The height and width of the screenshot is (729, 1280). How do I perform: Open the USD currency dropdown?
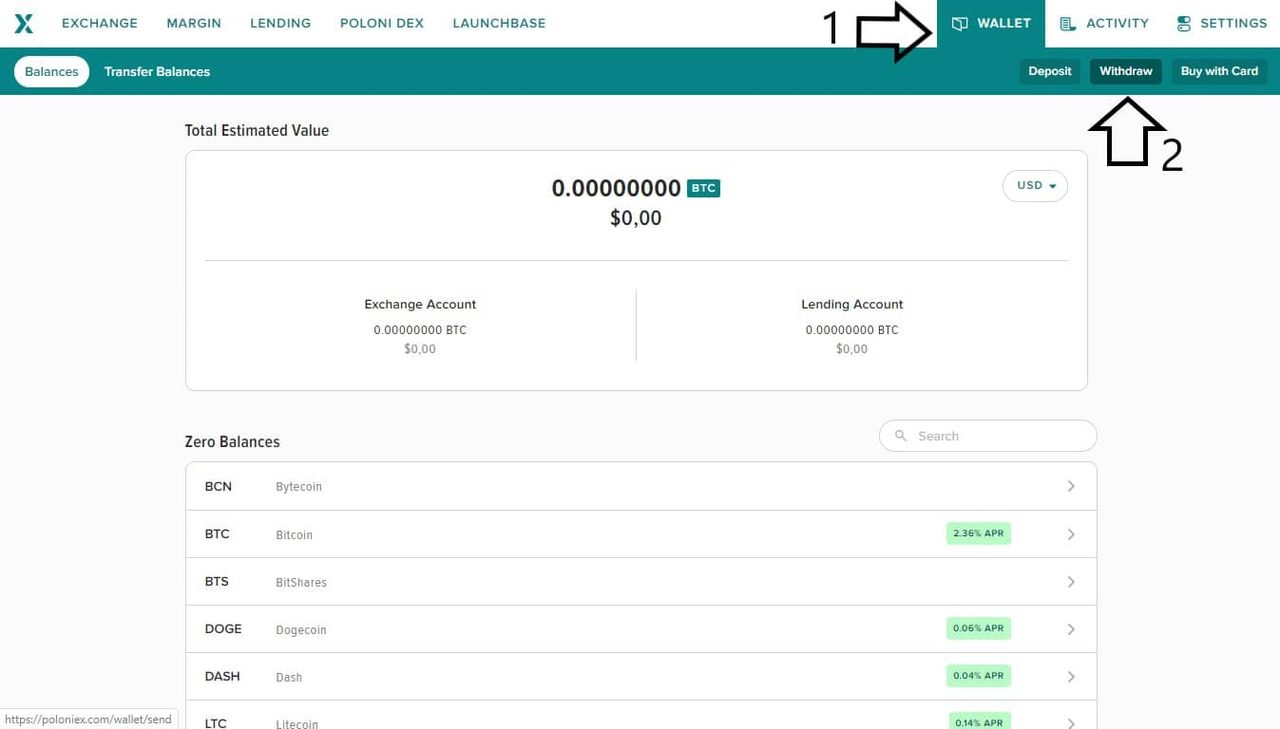[1035, 186]
